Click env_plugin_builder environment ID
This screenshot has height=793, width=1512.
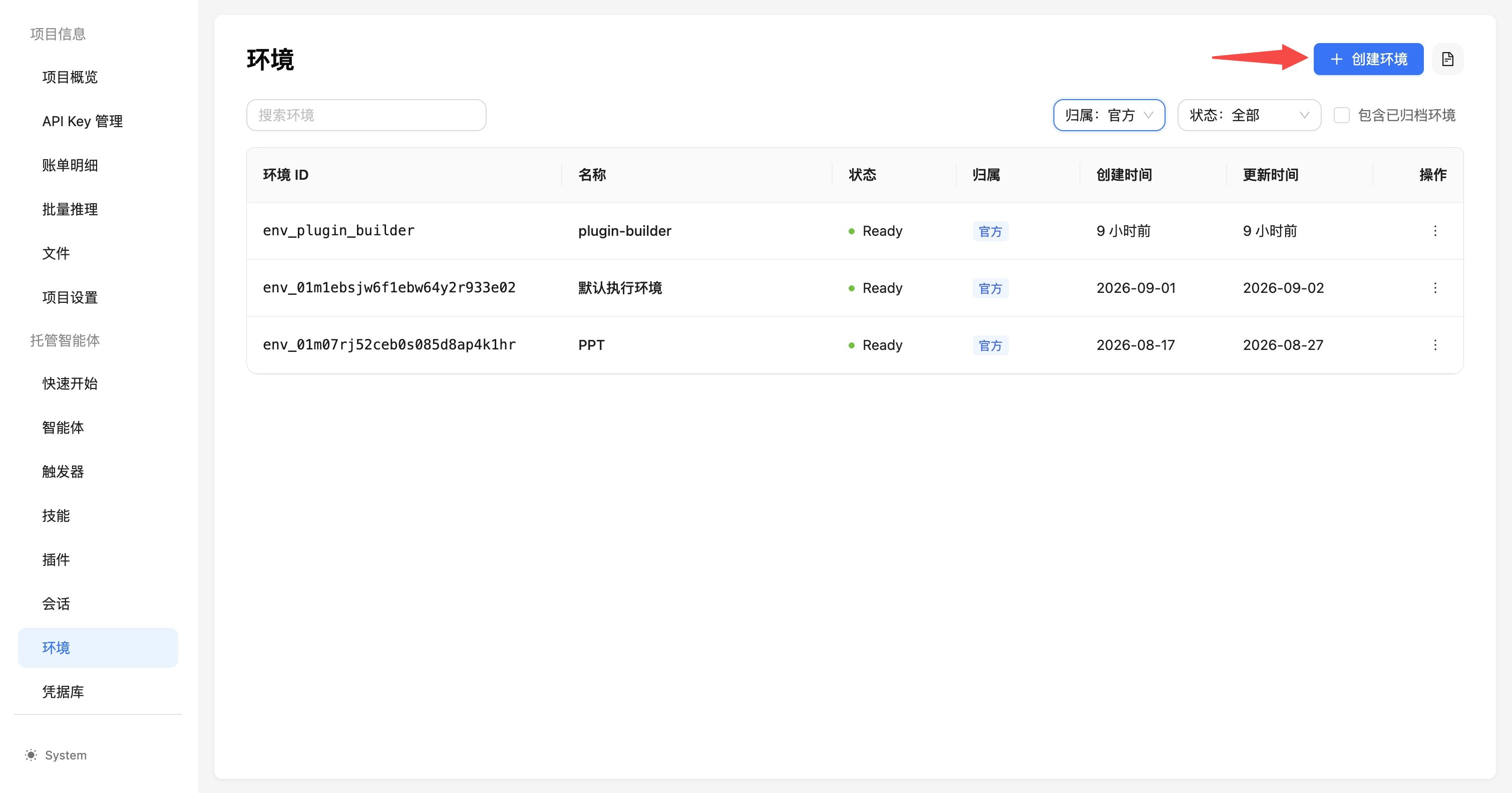338,231
